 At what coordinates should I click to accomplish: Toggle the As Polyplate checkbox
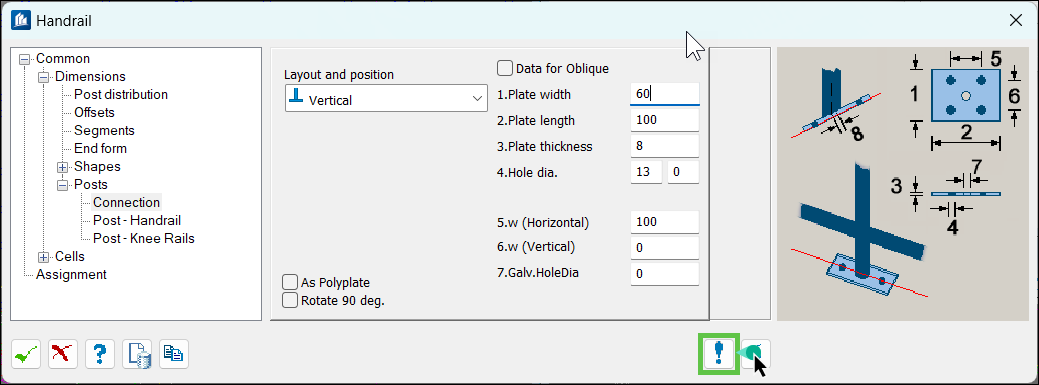click(290, 282)
